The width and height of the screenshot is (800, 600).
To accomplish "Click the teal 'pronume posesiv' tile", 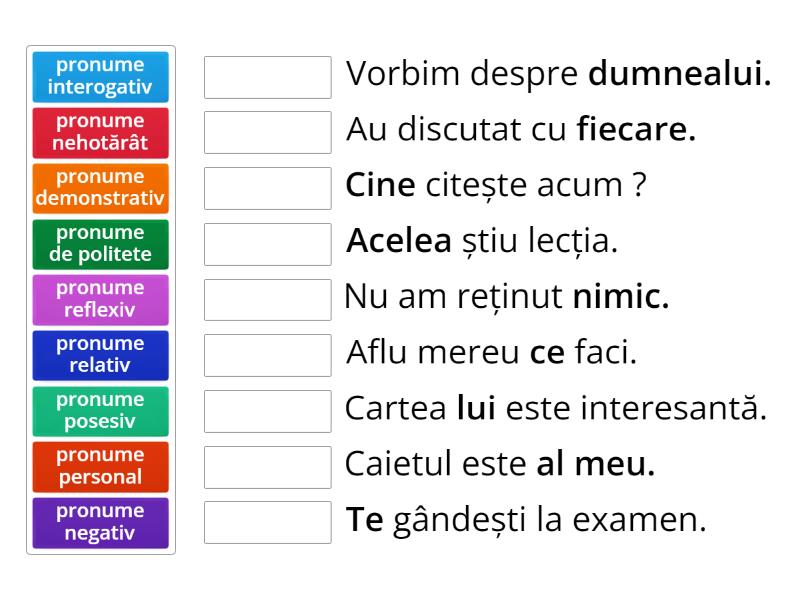I will pyautogui.click(x=100, y=411).
